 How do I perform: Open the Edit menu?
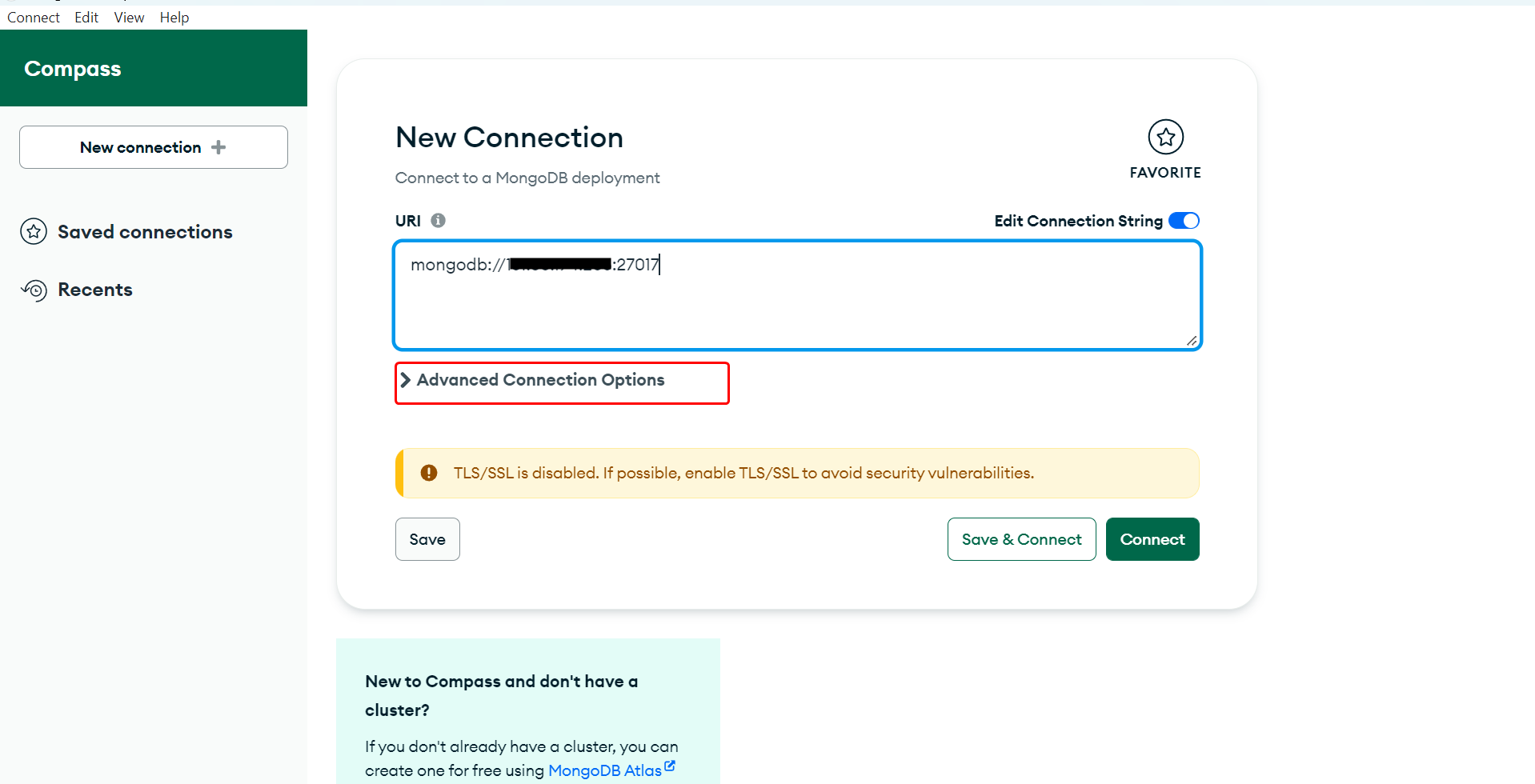86,18
